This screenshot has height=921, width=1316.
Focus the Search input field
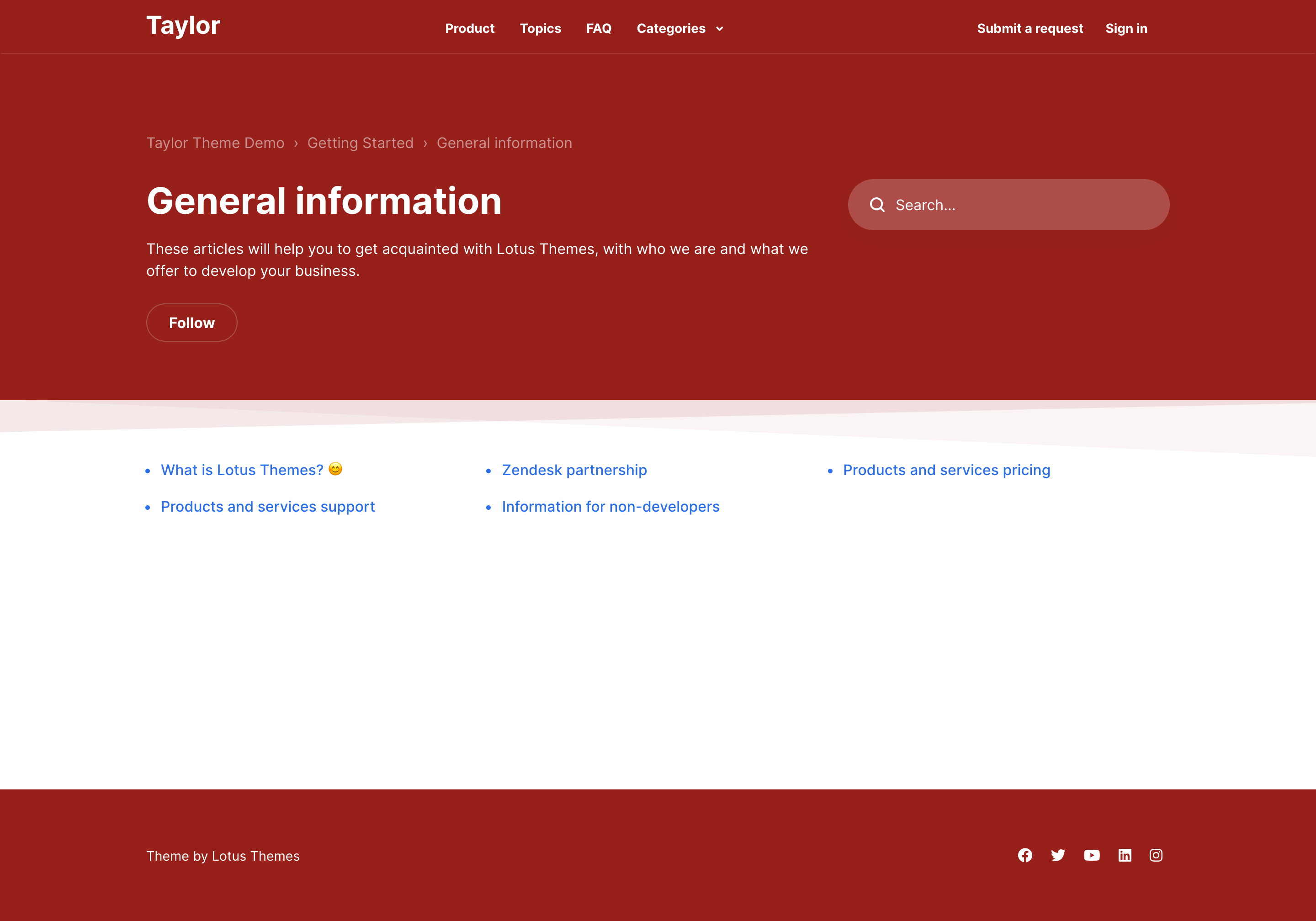pyautogui.click(x=1020, y=205)
